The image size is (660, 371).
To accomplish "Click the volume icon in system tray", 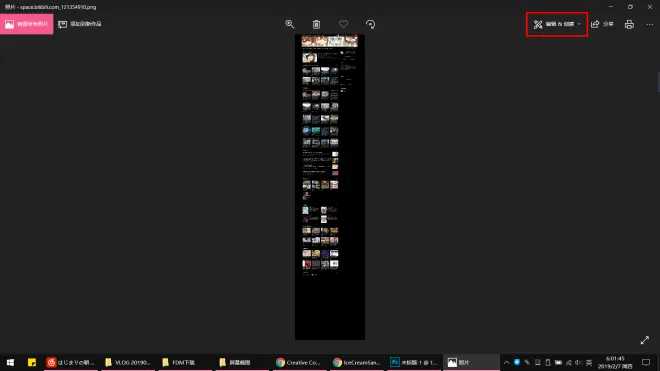I will point(578,363).
